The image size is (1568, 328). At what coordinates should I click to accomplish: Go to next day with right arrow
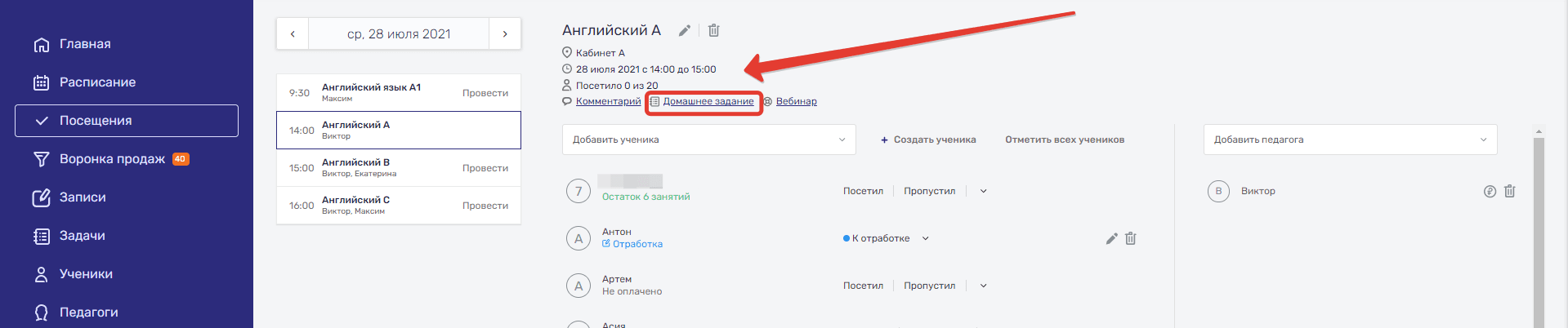tap(505, 34)
